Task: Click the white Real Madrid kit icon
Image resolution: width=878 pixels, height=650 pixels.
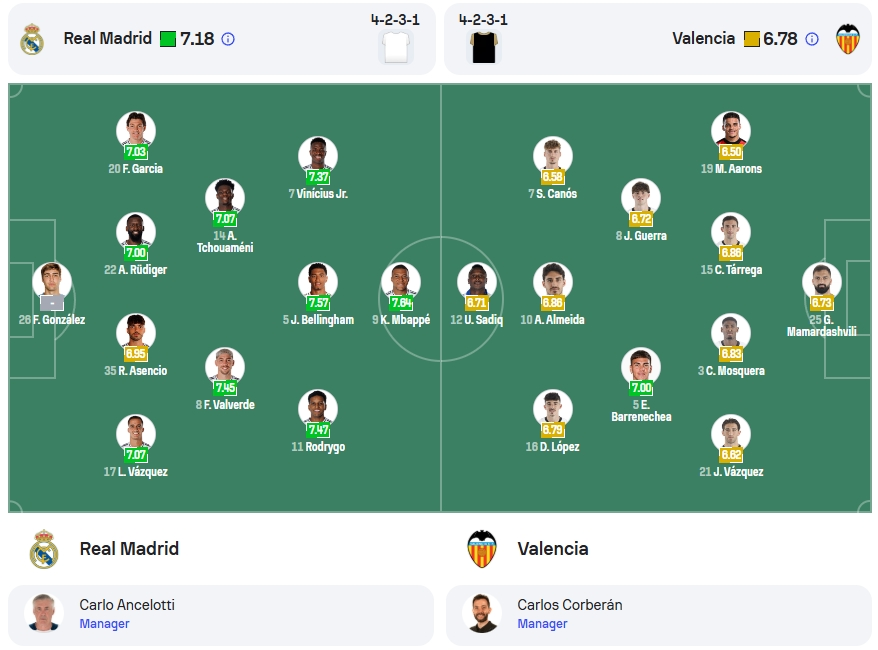Action: pyautogui.click(x=396, y=47)
